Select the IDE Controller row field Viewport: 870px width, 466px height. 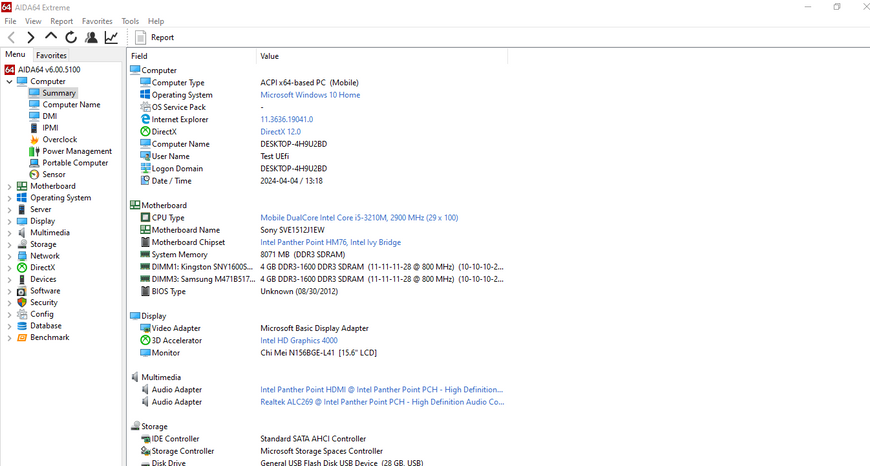(175, 439)
